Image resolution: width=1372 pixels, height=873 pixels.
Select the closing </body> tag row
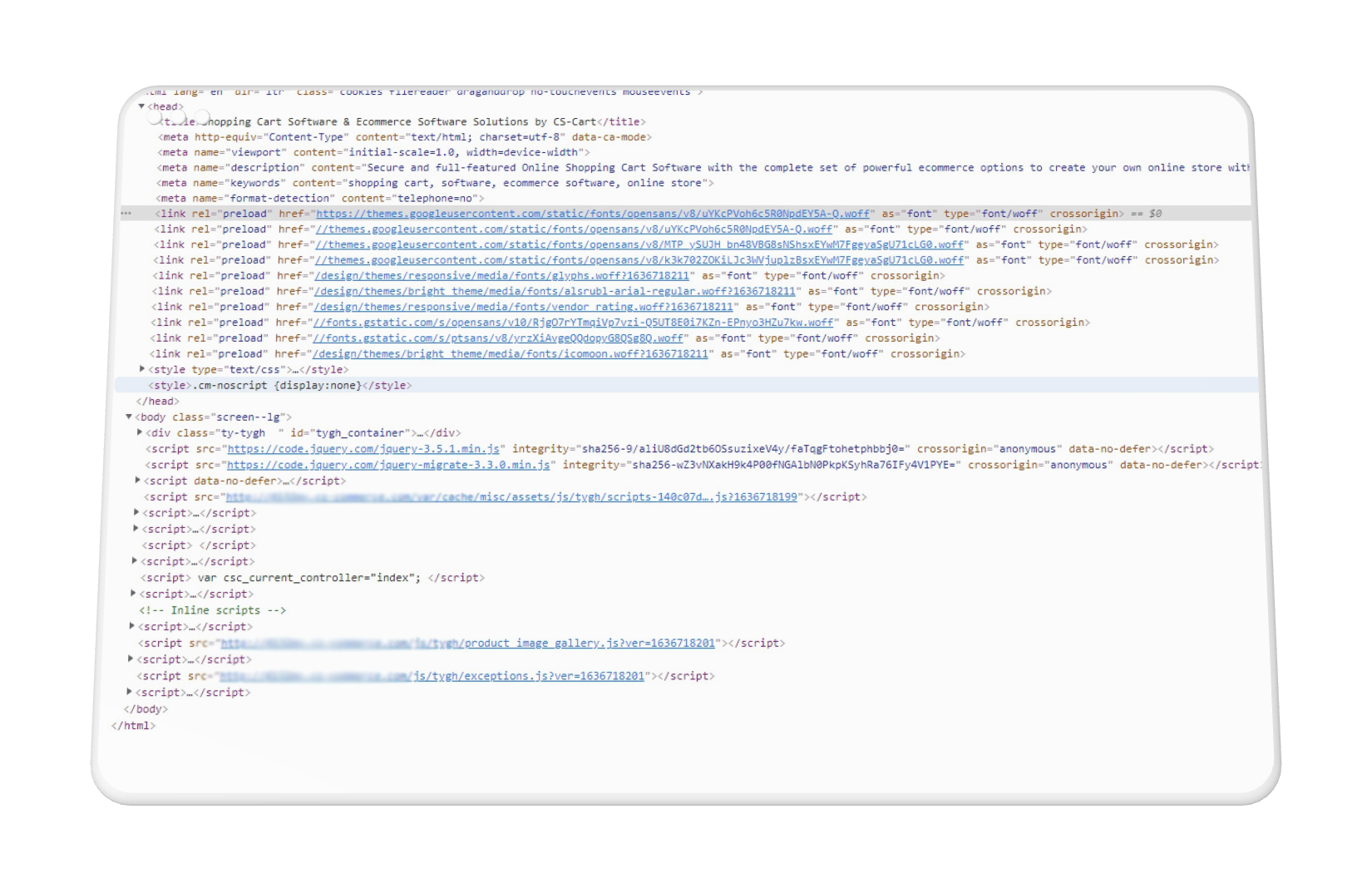146,709
